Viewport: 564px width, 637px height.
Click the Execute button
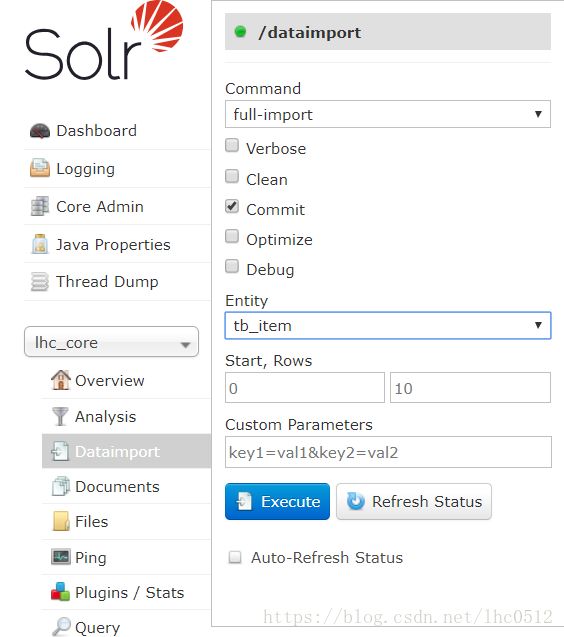[278, 501]
